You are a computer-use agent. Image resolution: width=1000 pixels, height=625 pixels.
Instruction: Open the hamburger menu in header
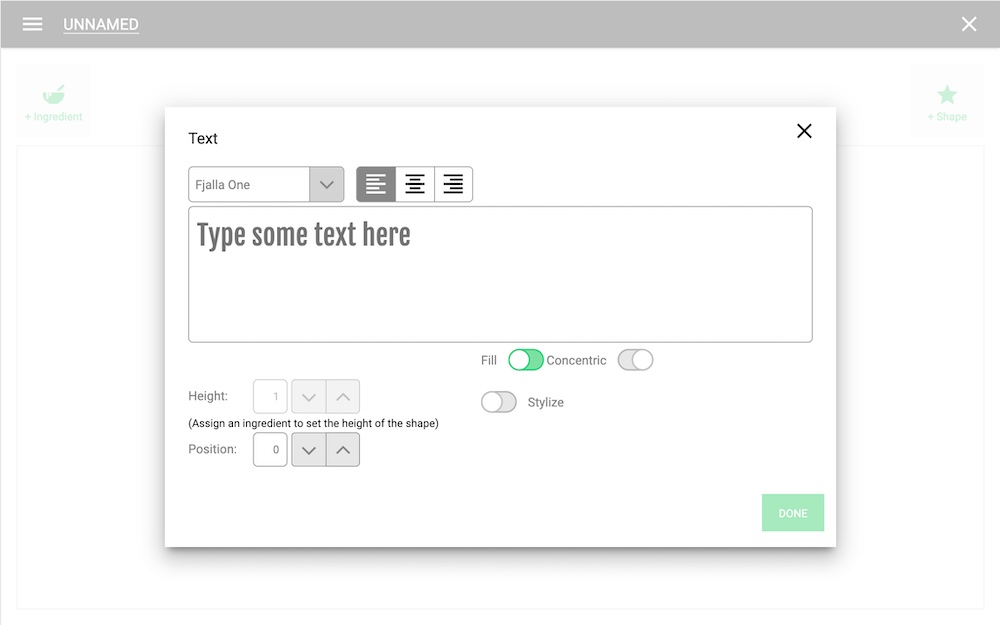coord(32,24)
